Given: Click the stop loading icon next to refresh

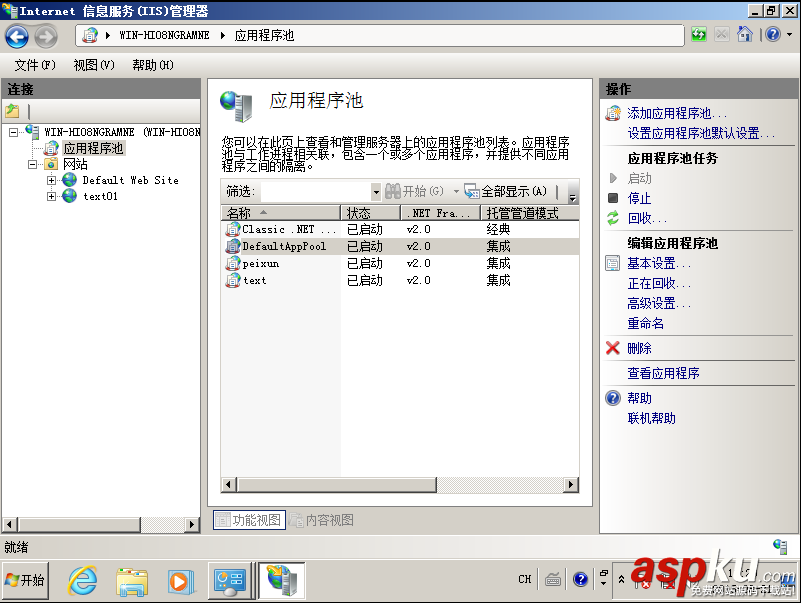Looking at the screenshot, I should coord(721,35).
